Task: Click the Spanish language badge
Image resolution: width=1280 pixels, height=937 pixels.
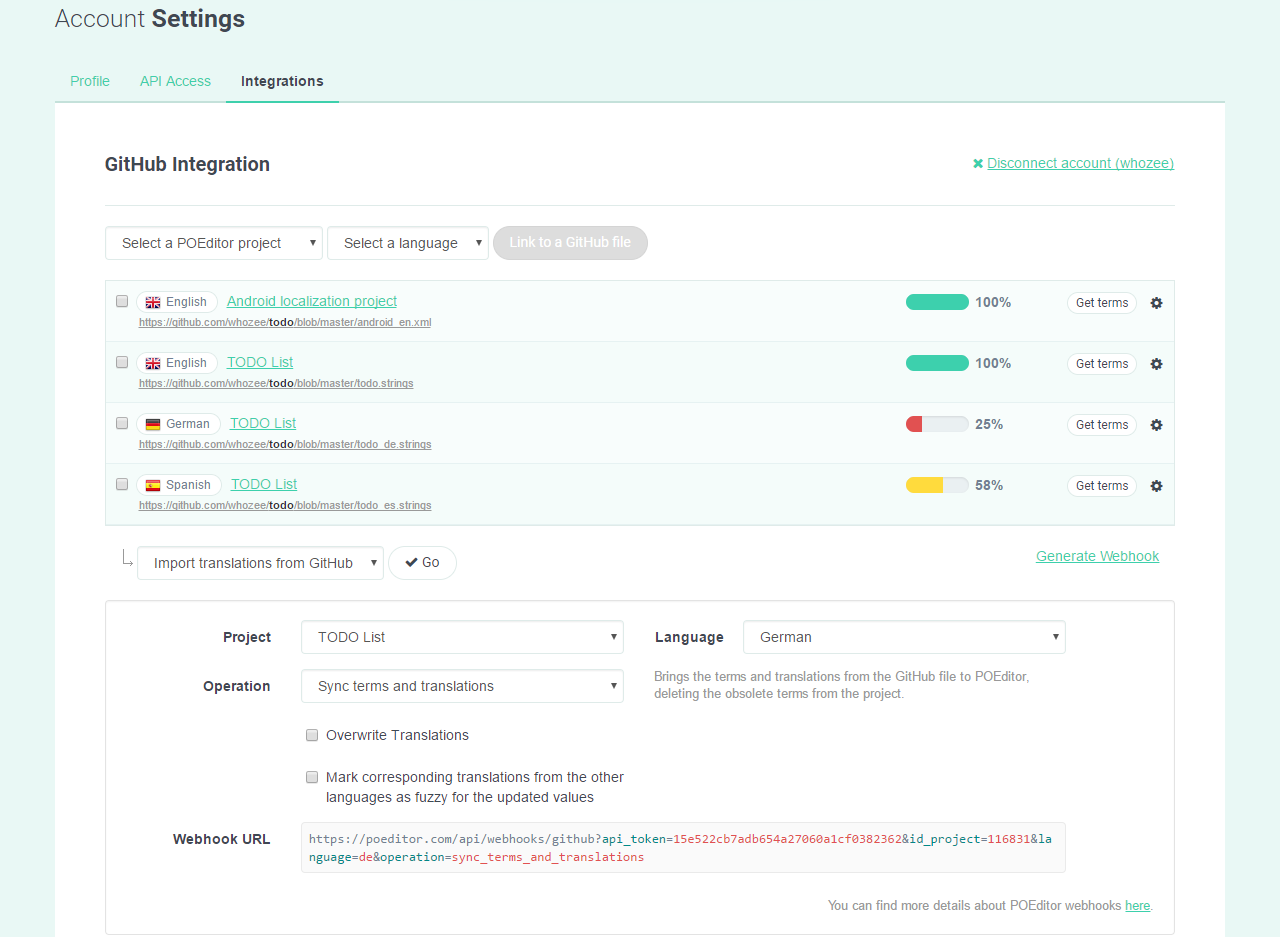Action: 179,485
